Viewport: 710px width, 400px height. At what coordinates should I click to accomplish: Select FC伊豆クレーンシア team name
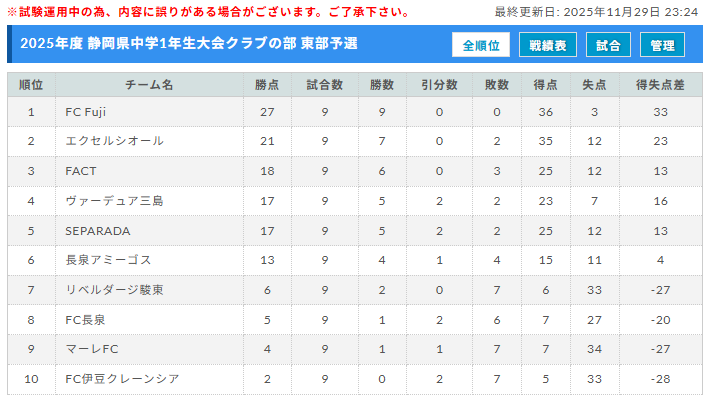click(x=122, y=379)
